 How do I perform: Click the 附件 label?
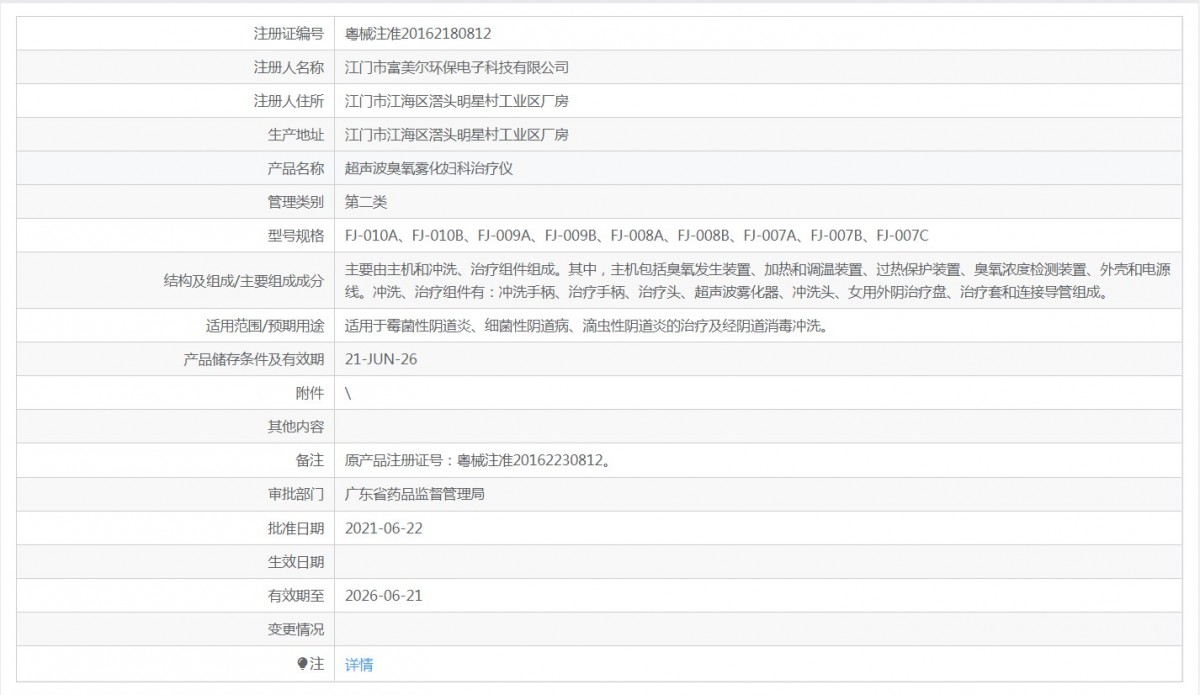pyautogui.click(x=310, y=394)
